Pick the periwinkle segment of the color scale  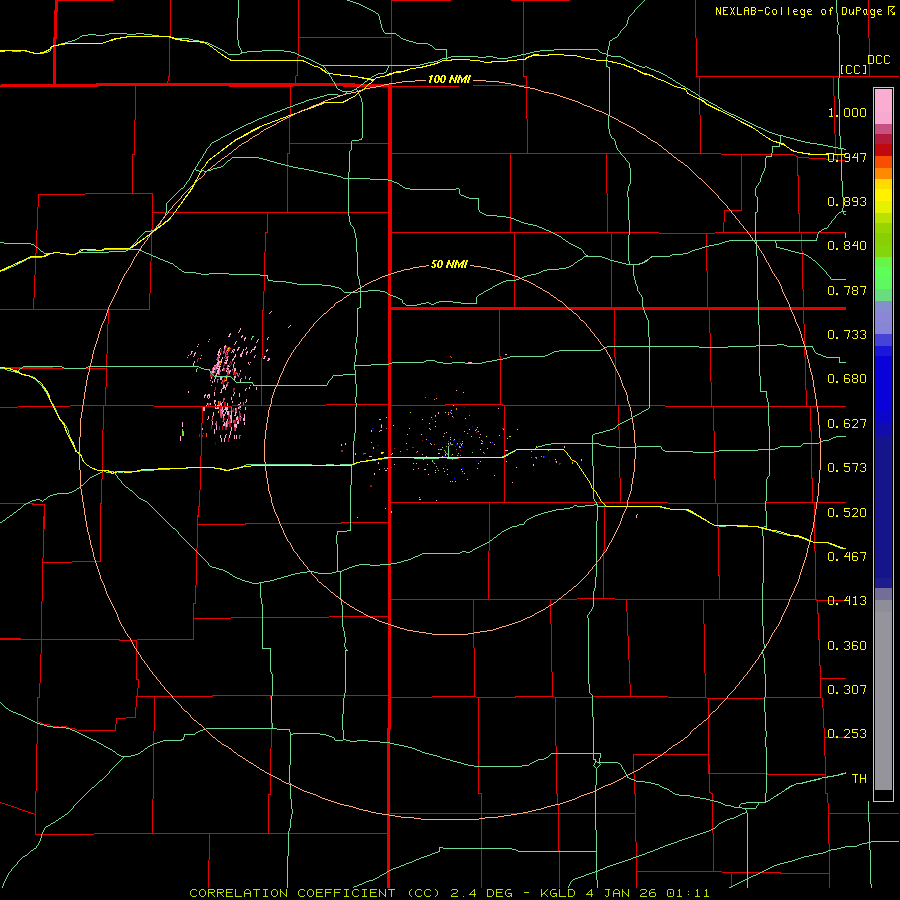tap(883, 317)
